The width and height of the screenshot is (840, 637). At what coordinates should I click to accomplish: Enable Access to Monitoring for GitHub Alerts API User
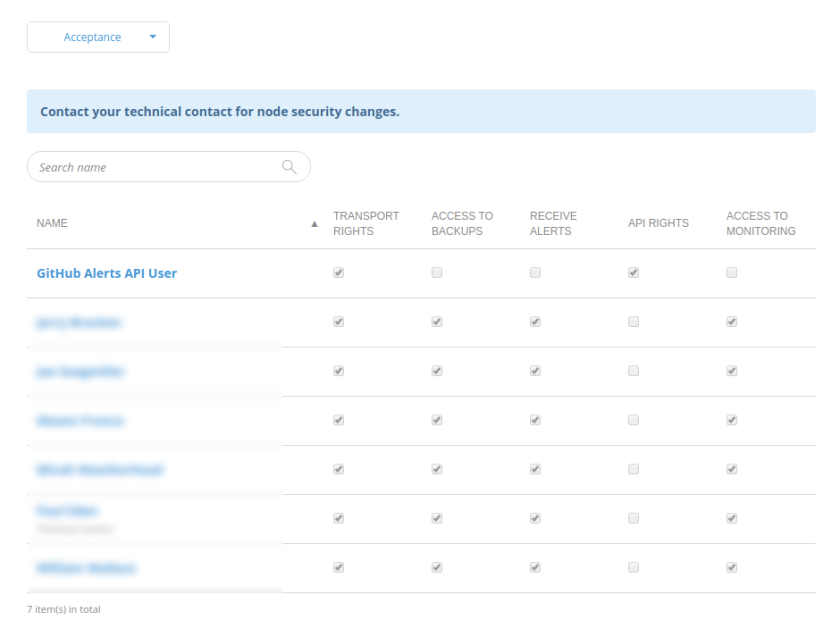click(732, 273)
